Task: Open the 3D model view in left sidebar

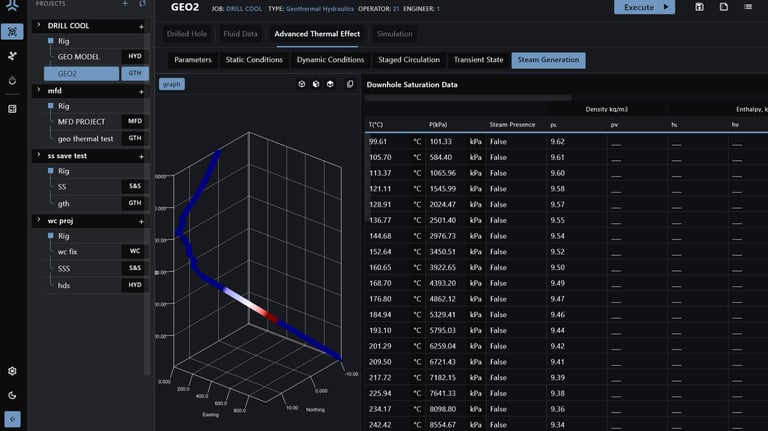Action: pyautogui.click(x=12, y=32)
